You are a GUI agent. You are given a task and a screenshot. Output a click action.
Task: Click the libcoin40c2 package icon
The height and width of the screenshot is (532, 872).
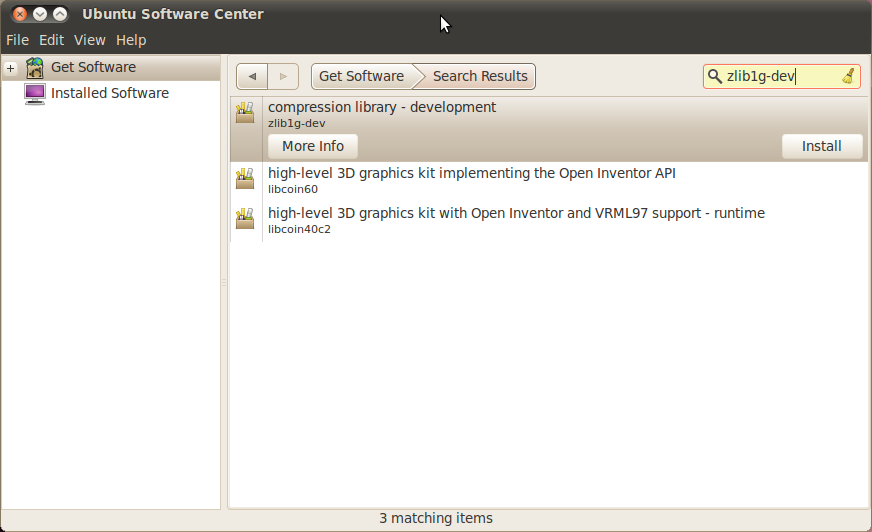click(245, 219)
